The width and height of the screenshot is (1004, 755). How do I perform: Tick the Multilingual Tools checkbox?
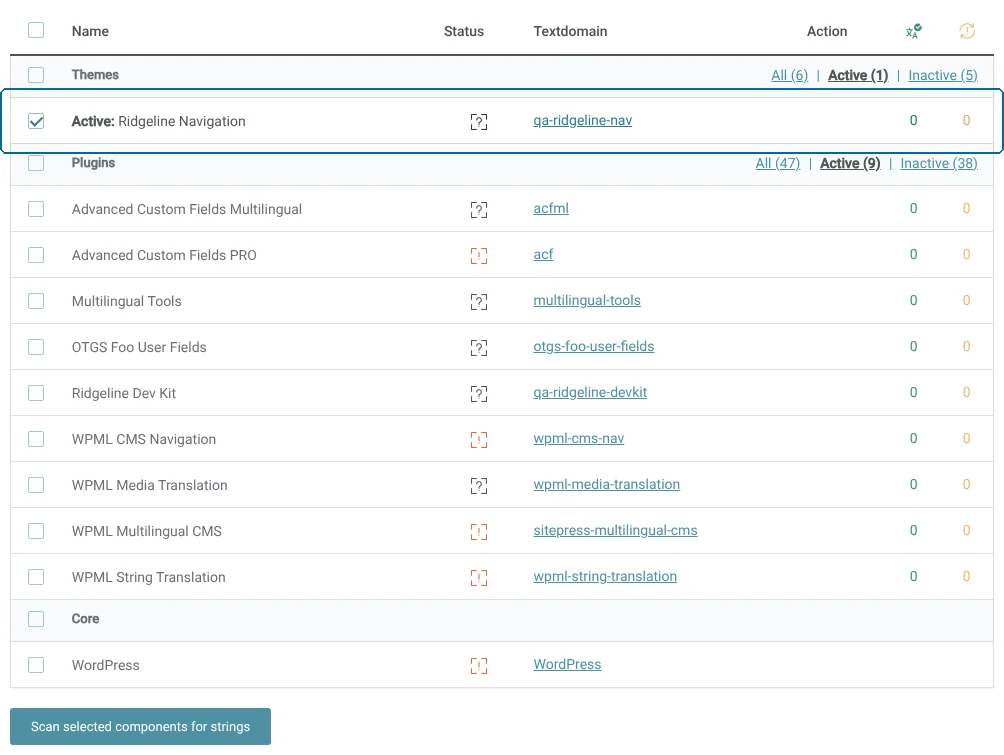pyautogui.click(x=36, y=301)
